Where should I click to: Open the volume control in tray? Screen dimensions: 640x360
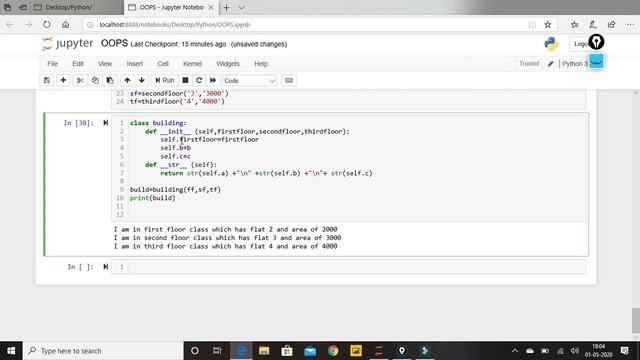(575, 351)
